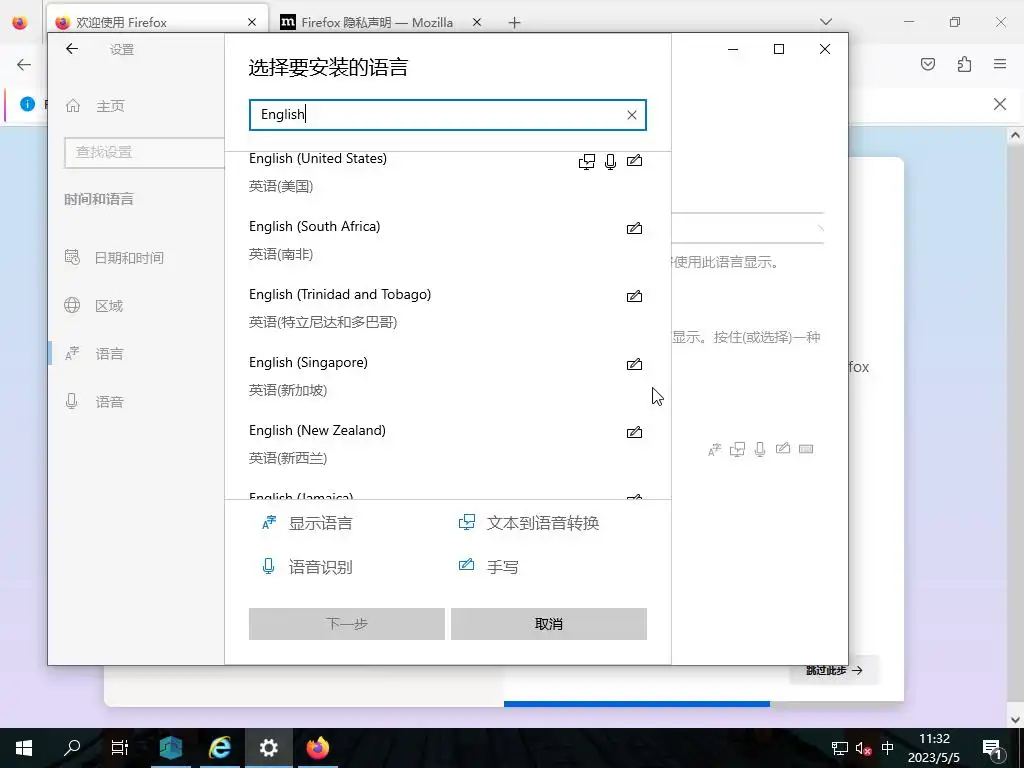
Task: Click the 取消 cancel button
Action: pyautogui.click(x=549, y=624)
